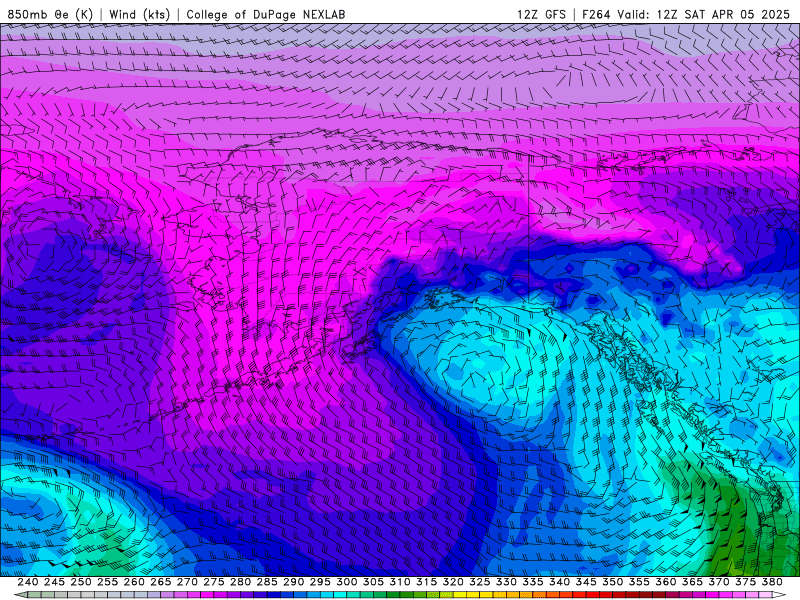Select the 355 colorbar label
The image size is (800, 600).
click(x=639, y=582)
